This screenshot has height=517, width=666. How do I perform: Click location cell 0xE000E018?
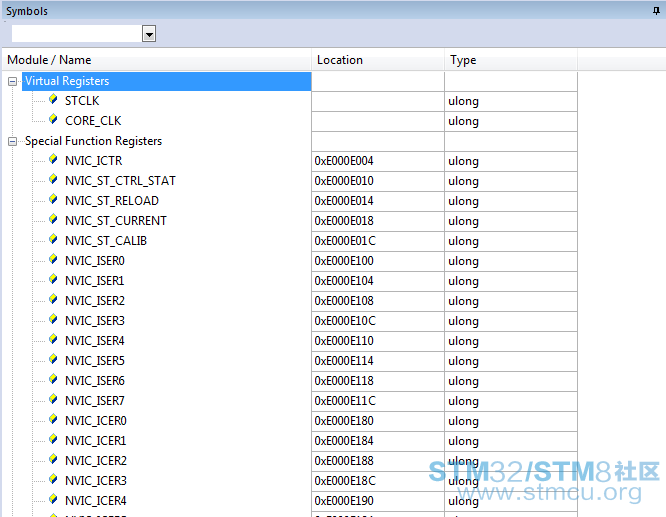click(378, 221)
